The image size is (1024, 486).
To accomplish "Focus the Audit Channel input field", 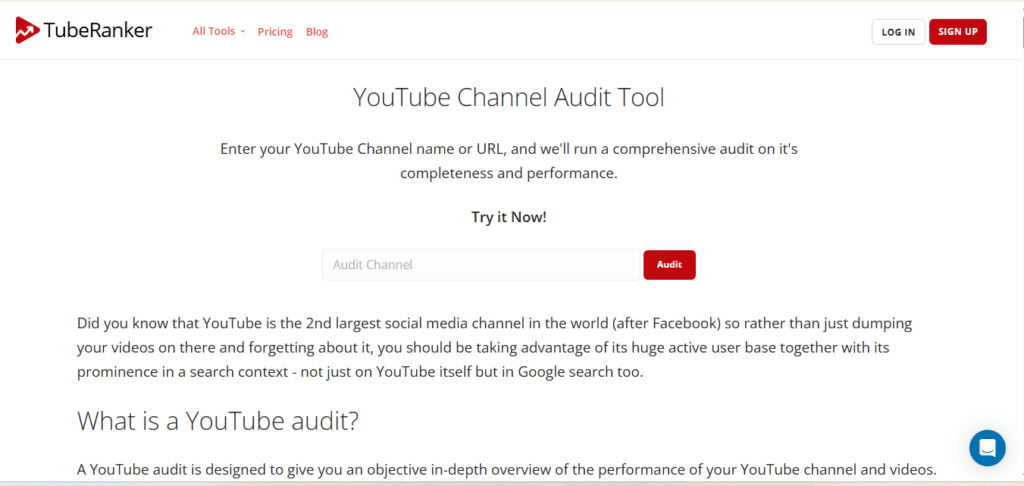I will click(481, 265).
